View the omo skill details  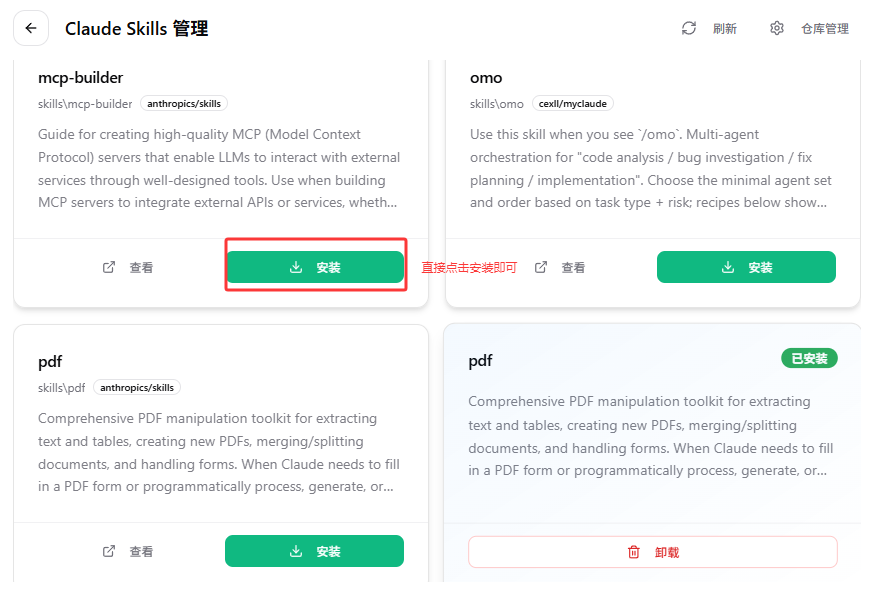click(561, 267)
